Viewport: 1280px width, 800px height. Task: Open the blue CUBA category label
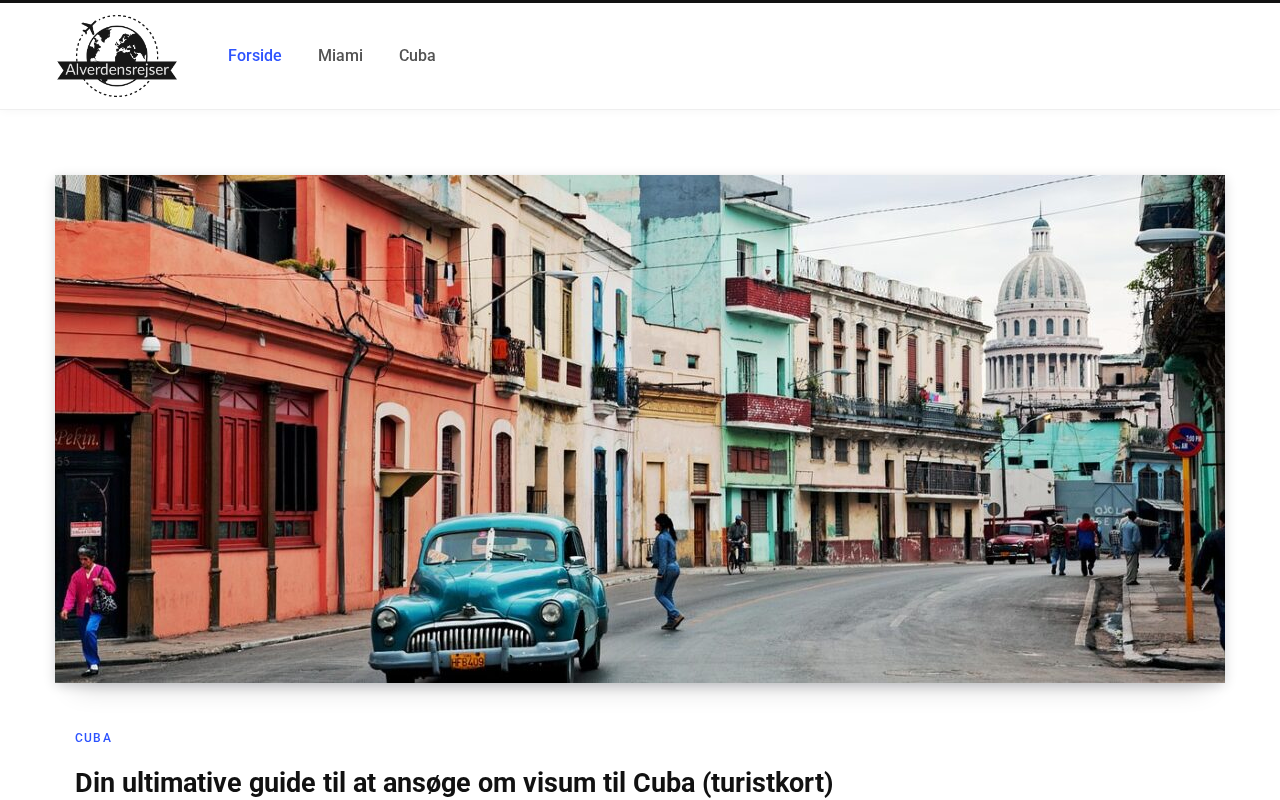93,738
